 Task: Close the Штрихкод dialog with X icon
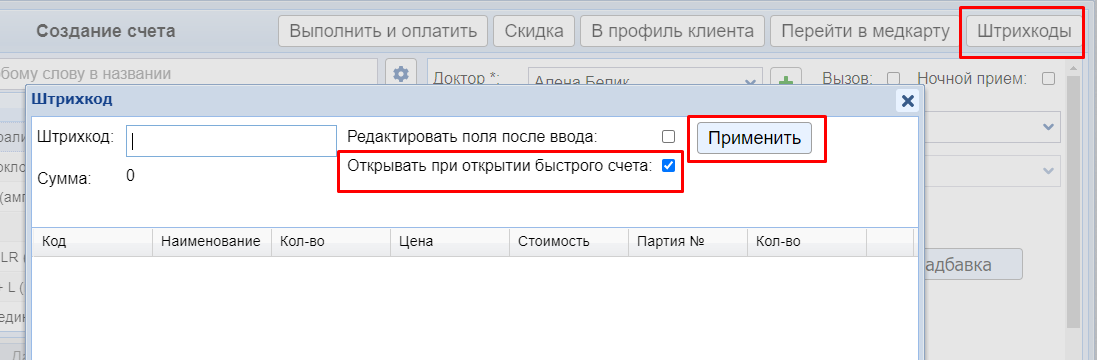tap(907, 101)
